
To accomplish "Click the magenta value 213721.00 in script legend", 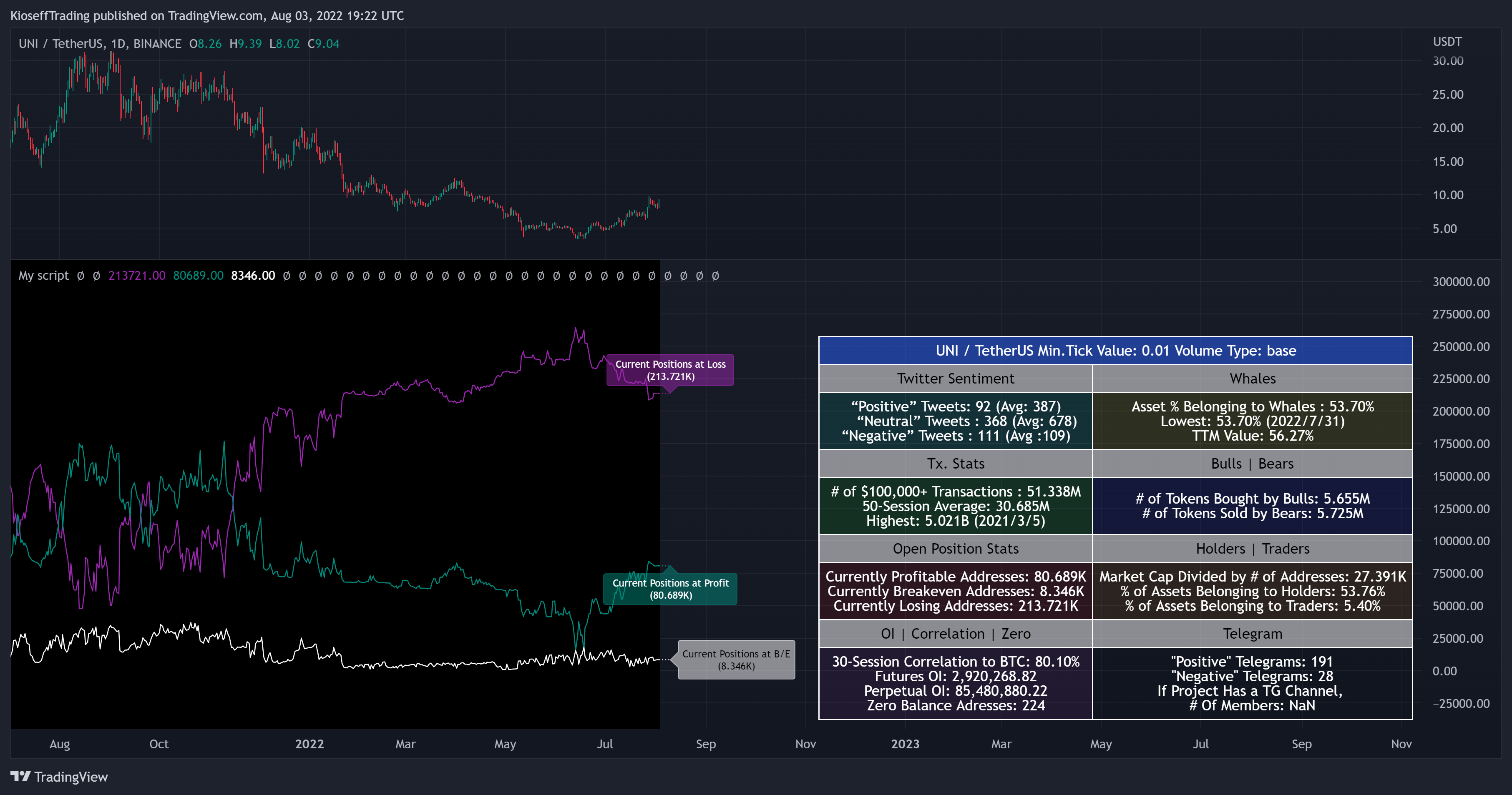I will point(137,275).
